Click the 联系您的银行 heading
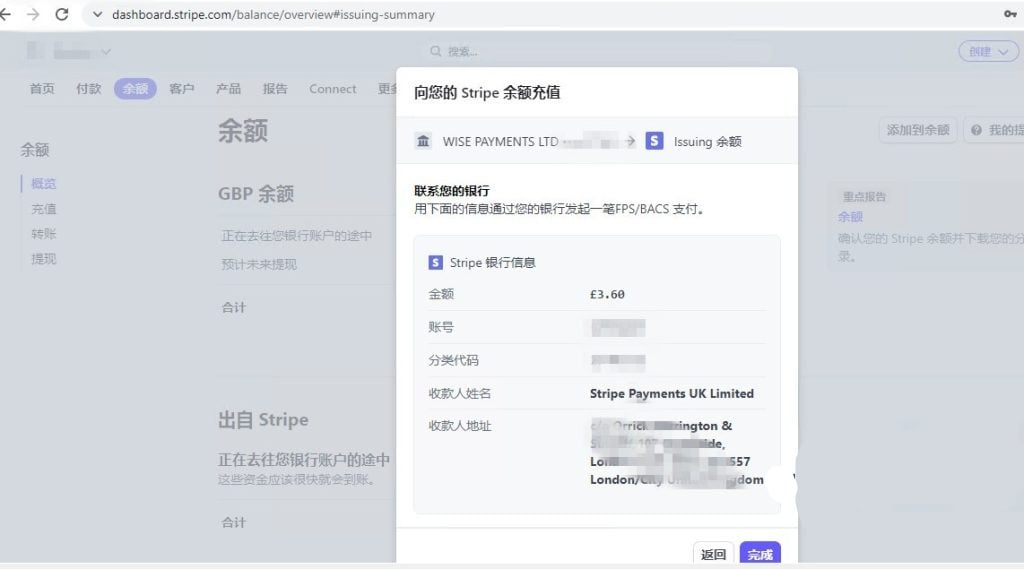This screenshot has width=1024, height=569. [452, 191]
